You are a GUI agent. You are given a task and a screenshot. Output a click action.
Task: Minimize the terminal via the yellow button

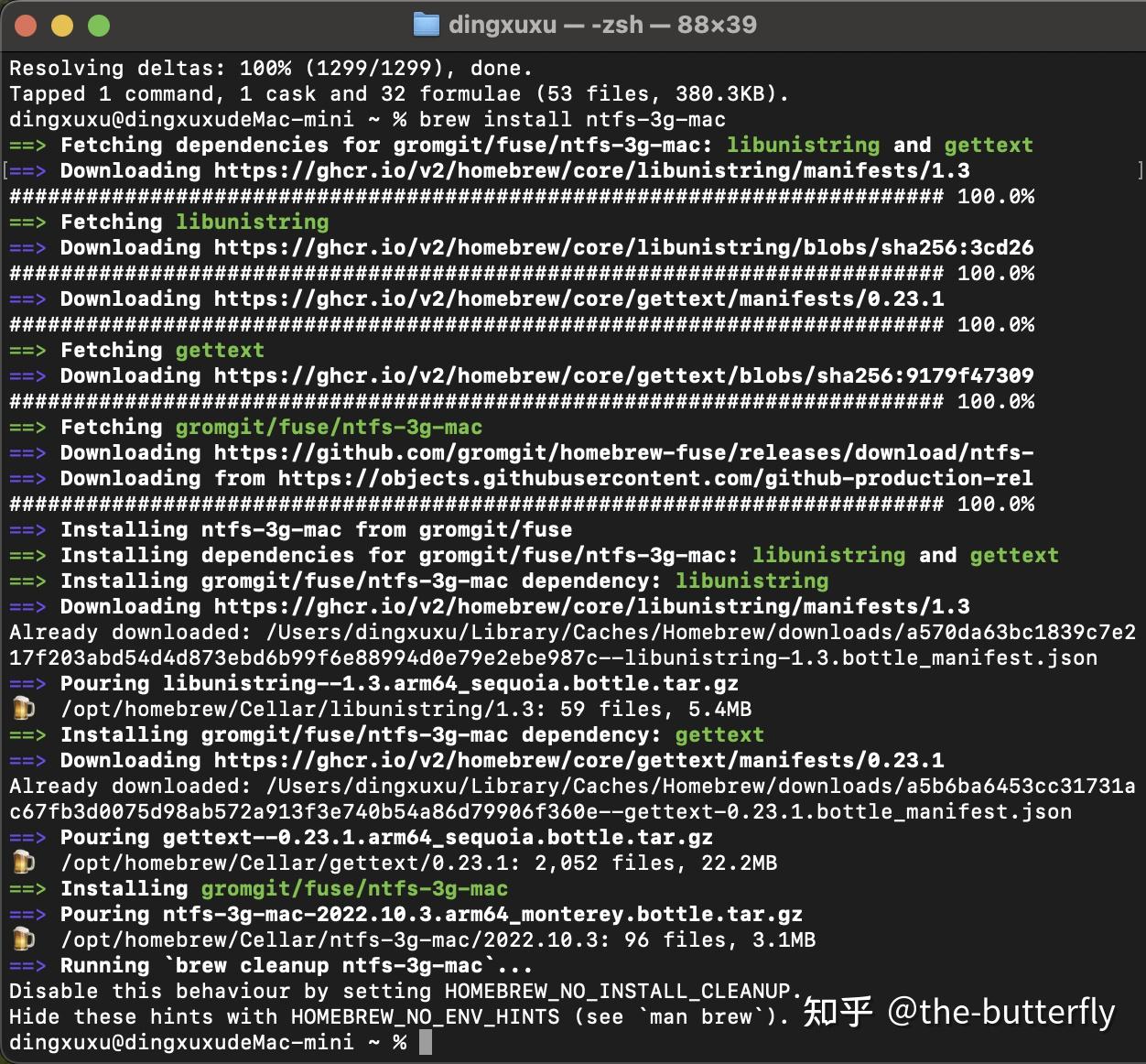click(x=61, y=25)
